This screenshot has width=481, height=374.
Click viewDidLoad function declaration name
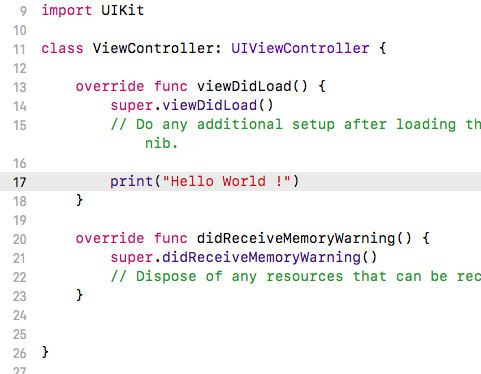coord(244,86)
